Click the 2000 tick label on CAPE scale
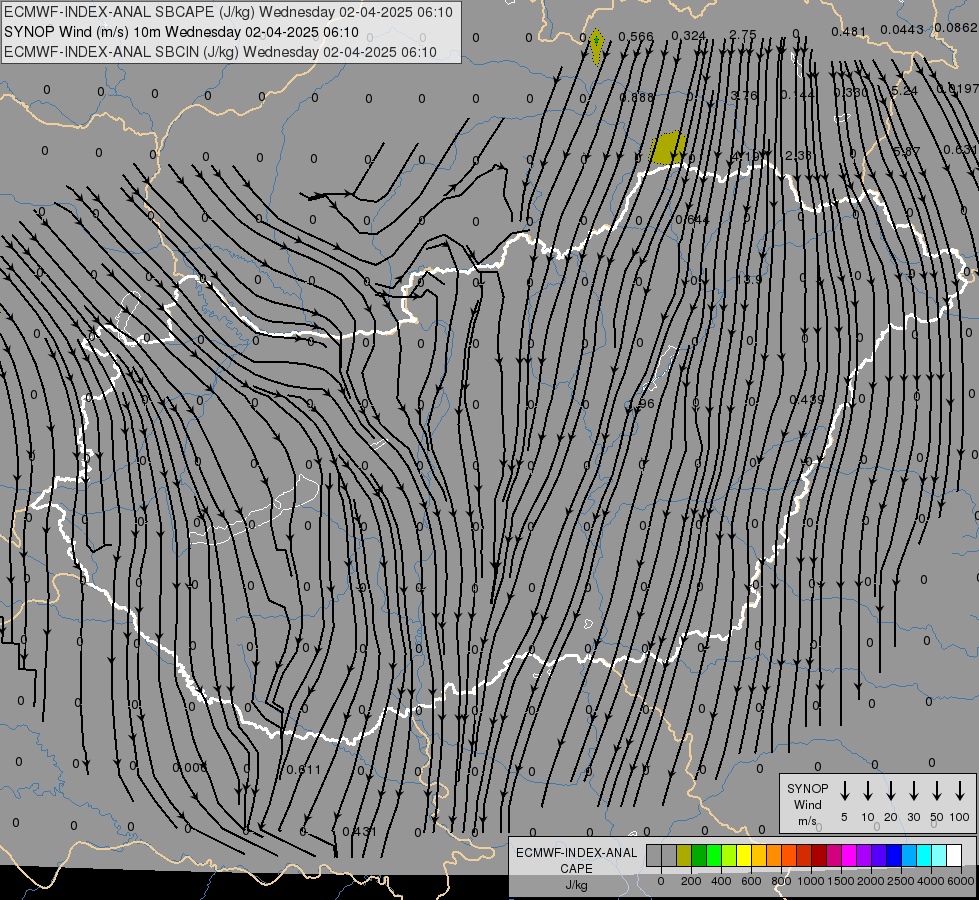Image resolution: width=979 pixels, height=900 pixels. click(x=870, y=881)
